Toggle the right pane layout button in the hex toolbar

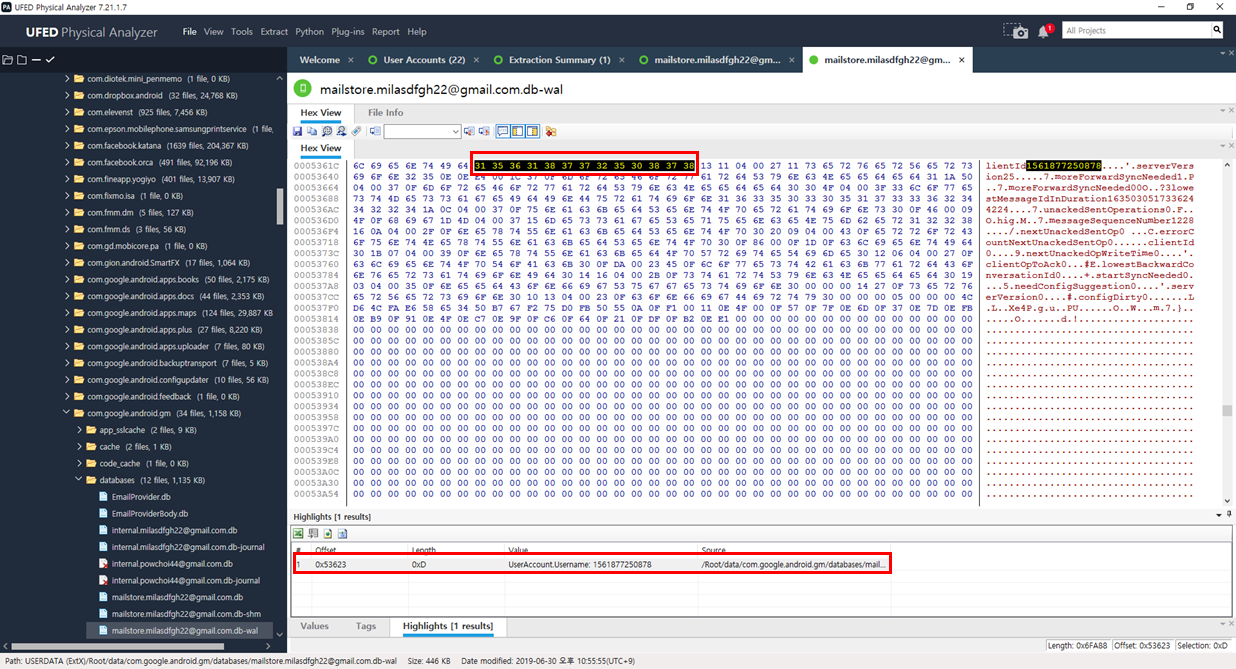(532, 131)
